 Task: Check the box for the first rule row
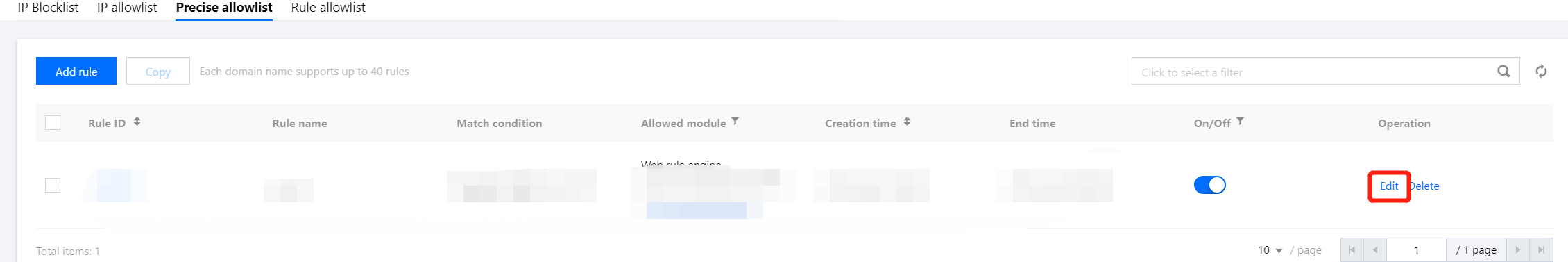pos(53,186)
